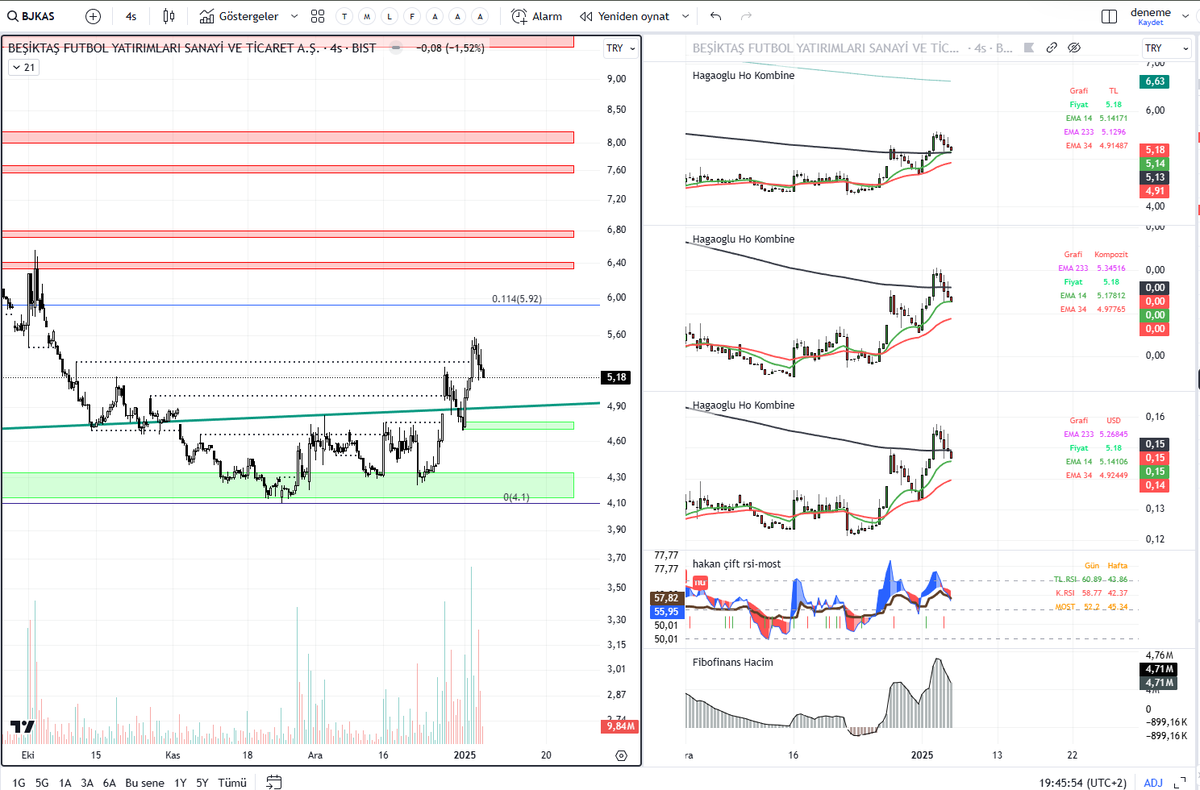Click the Hagaoglu Ho Kombine USD pane legend
The width and height of the screenshot is (1200, 790).
point(743,405)
